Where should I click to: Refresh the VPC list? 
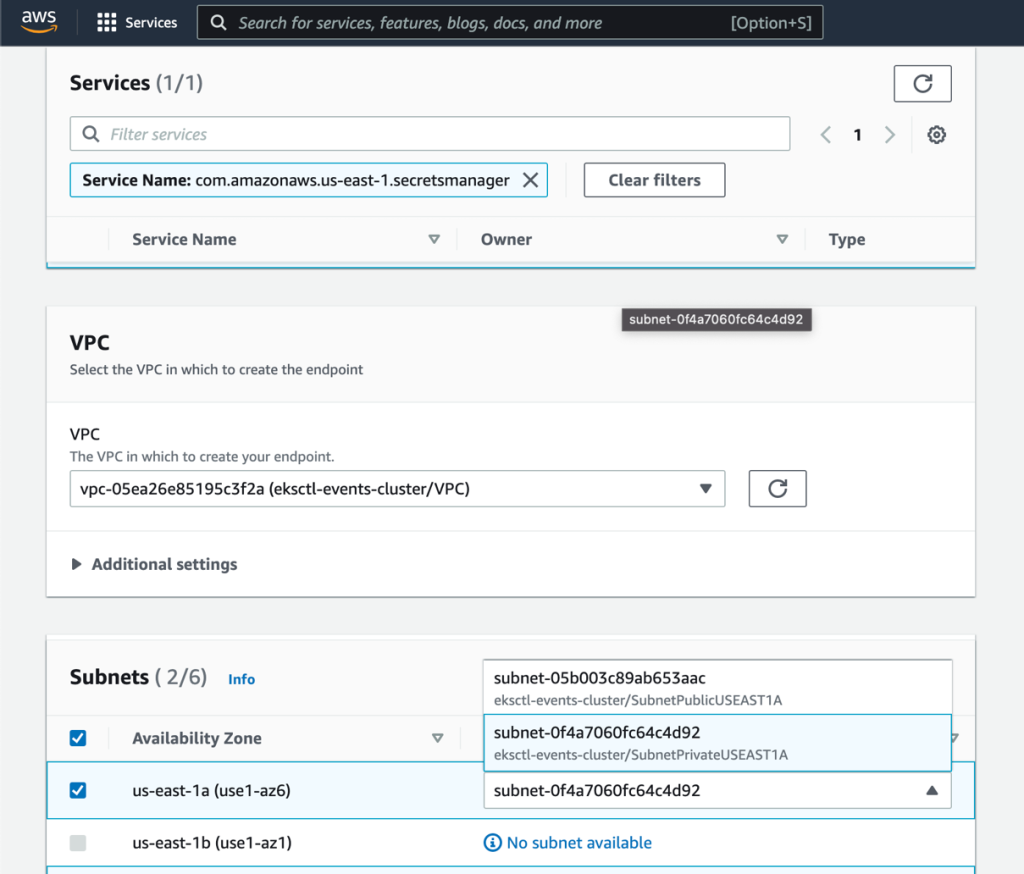(x=777, y=488)
